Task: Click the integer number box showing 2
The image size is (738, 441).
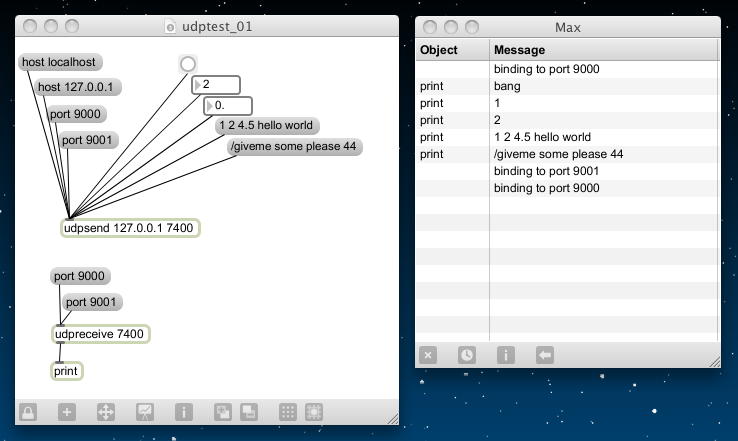Action: point(216,85)
